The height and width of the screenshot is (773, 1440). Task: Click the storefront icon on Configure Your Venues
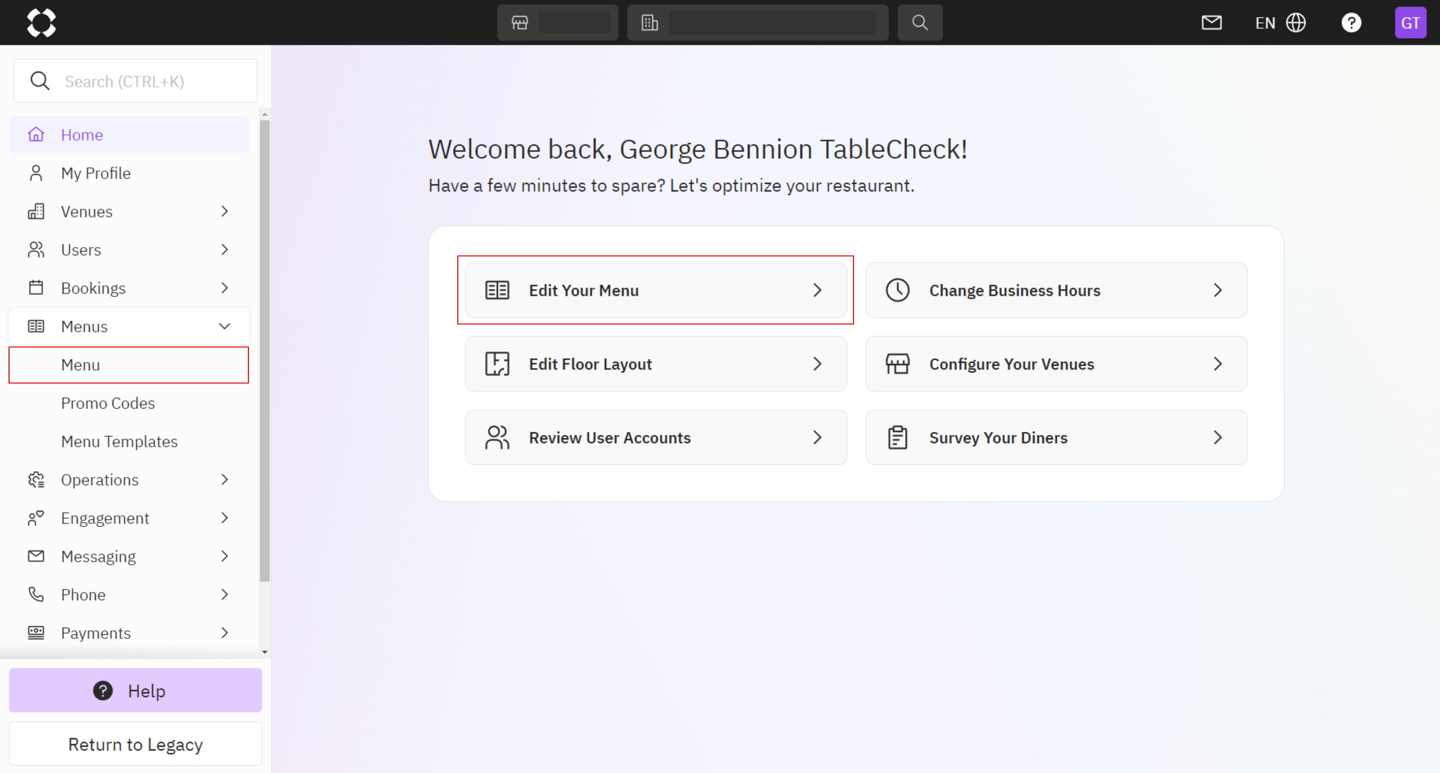[897, 364]
